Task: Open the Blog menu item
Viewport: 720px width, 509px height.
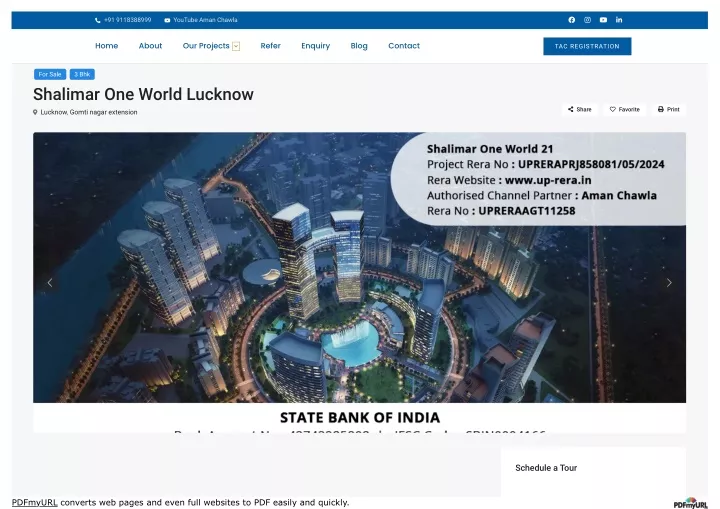Action: pos(359,46)
